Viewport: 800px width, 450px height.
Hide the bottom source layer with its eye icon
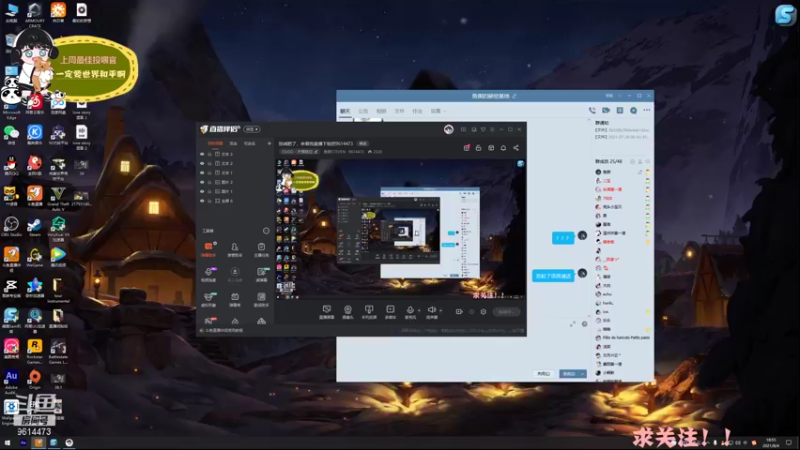click(x=202, y=201)
